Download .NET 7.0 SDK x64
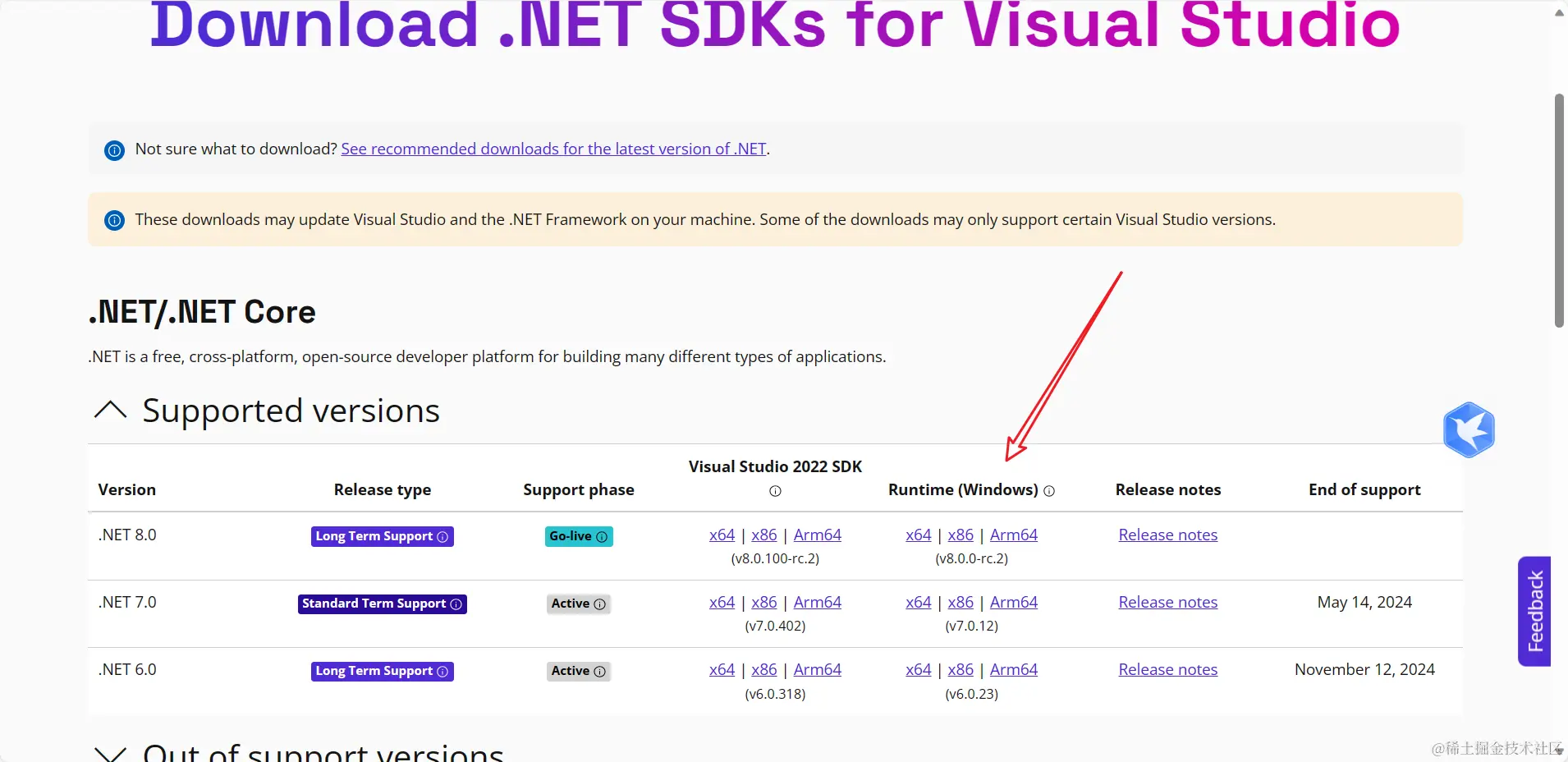 pos(722,602)
